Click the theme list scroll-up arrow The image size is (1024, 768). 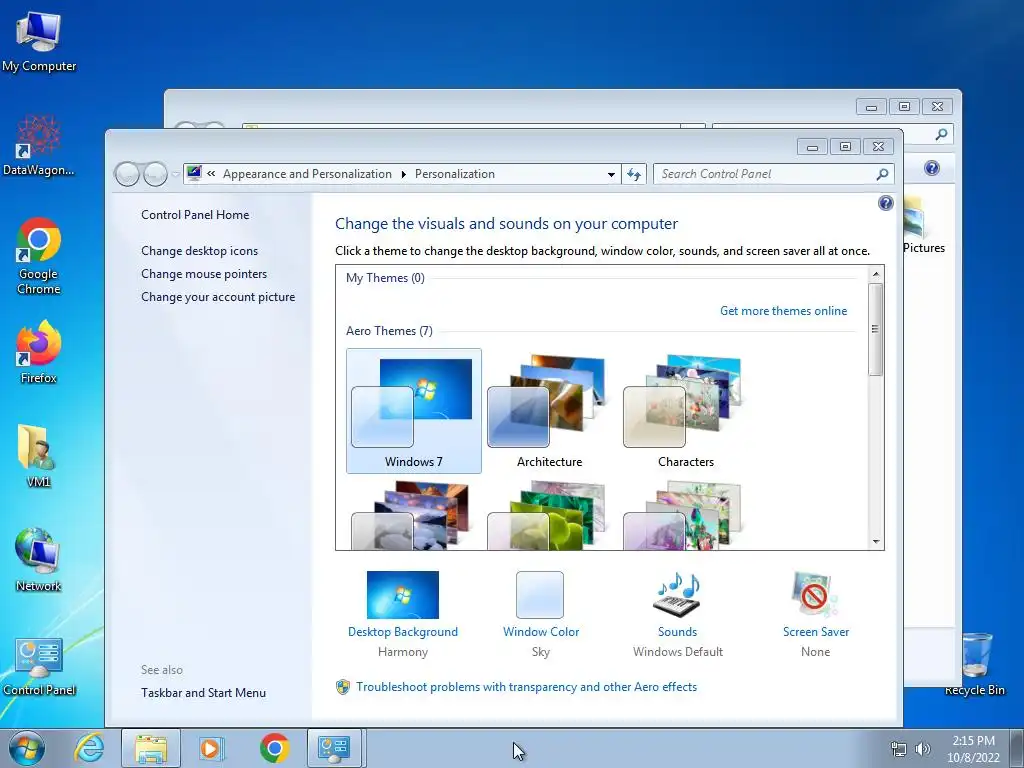click(876, 273)
